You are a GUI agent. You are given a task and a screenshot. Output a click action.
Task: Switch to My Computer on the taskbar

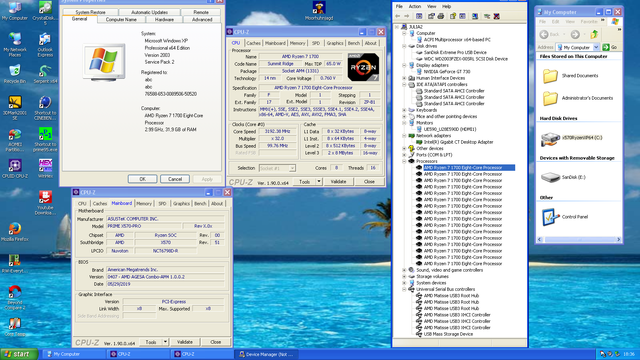tap(73, 354)
